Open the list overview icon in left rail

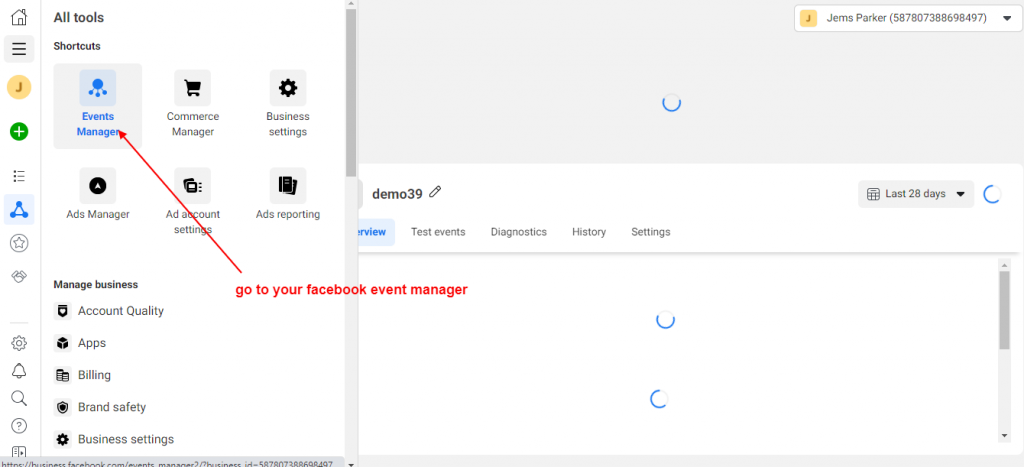[x=19, y=176]
